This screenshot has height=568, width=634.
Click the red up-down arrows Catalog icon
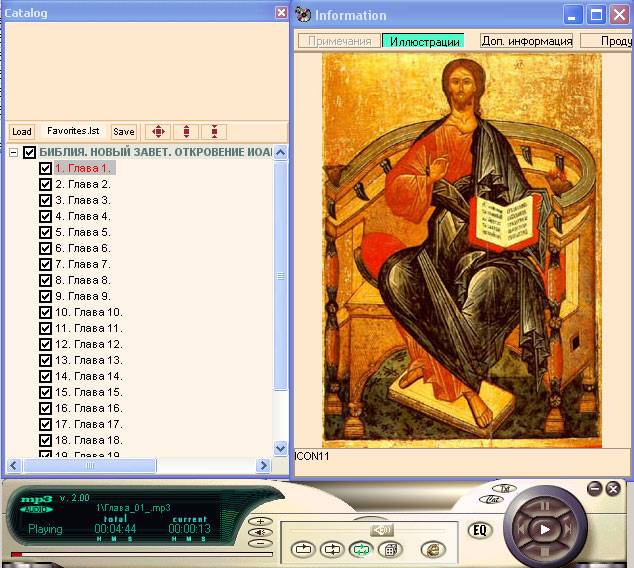pyautogui.click(x=186, y=131)
